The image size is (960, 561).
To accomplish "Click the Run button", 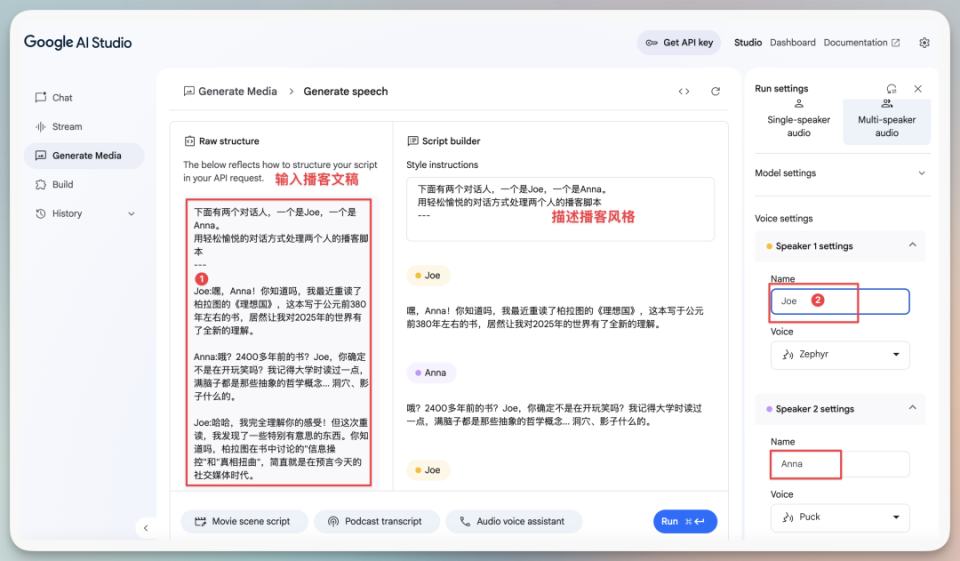I will 685,522.
